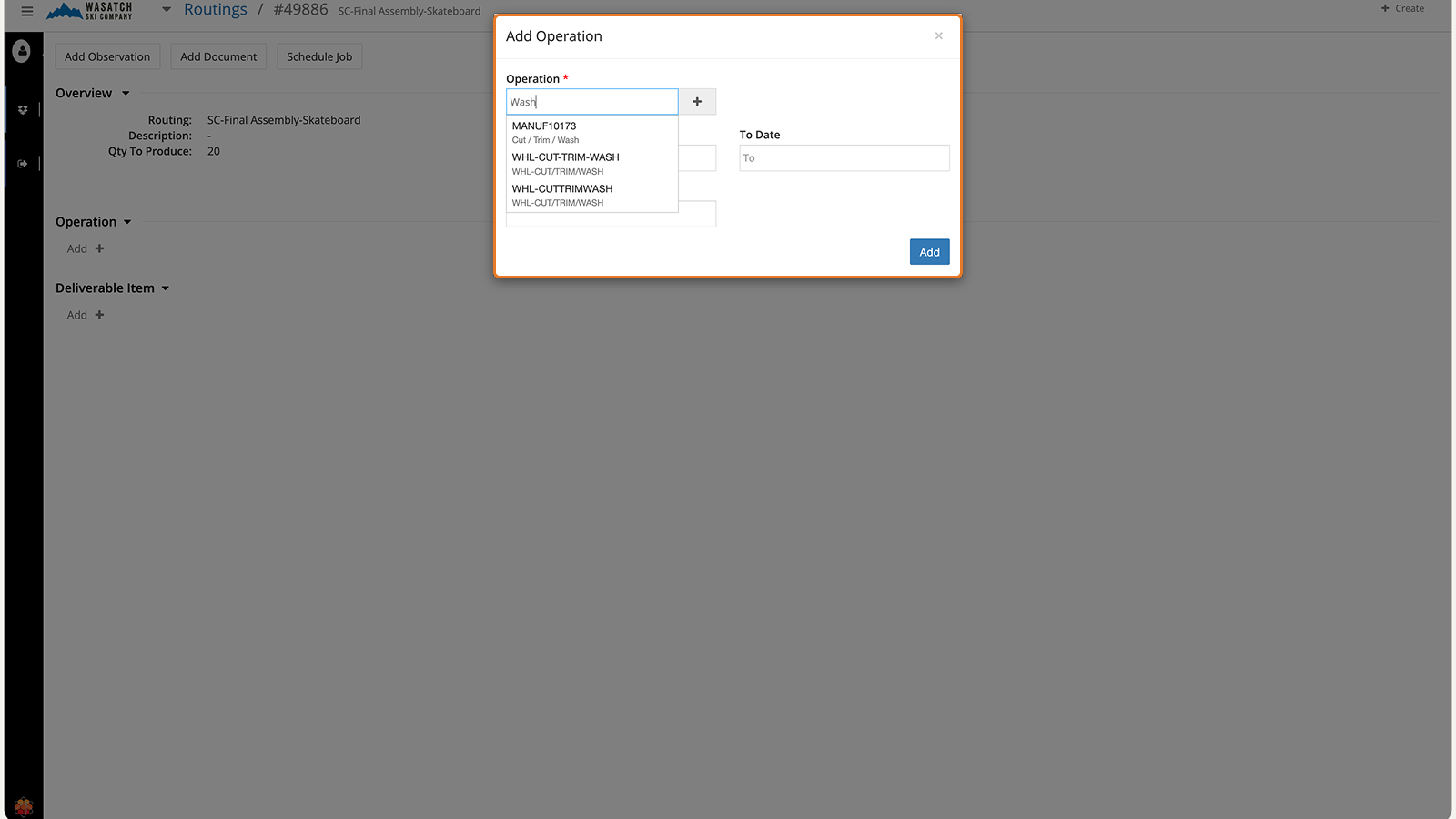Click the Routings breadcrumb link
The image size is (1456, 819).
click(x=215, y=10)
